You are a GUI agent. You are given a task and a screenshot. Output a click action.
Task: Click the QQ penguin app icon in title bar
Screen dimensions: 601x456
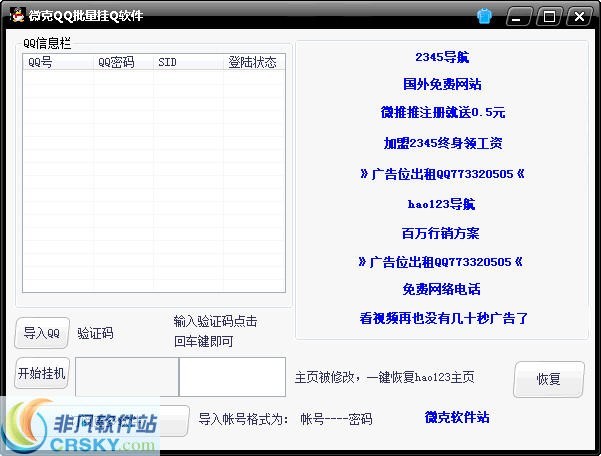17,15
